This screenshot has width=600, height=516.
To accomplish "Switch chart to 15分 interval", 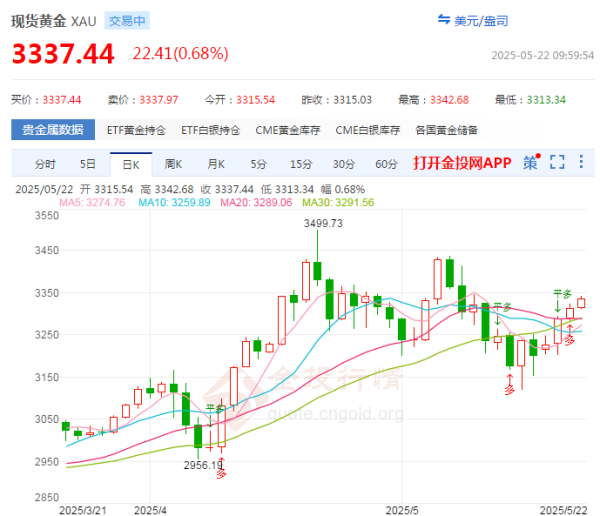I will pyautogui.click(x=301, y=164).
